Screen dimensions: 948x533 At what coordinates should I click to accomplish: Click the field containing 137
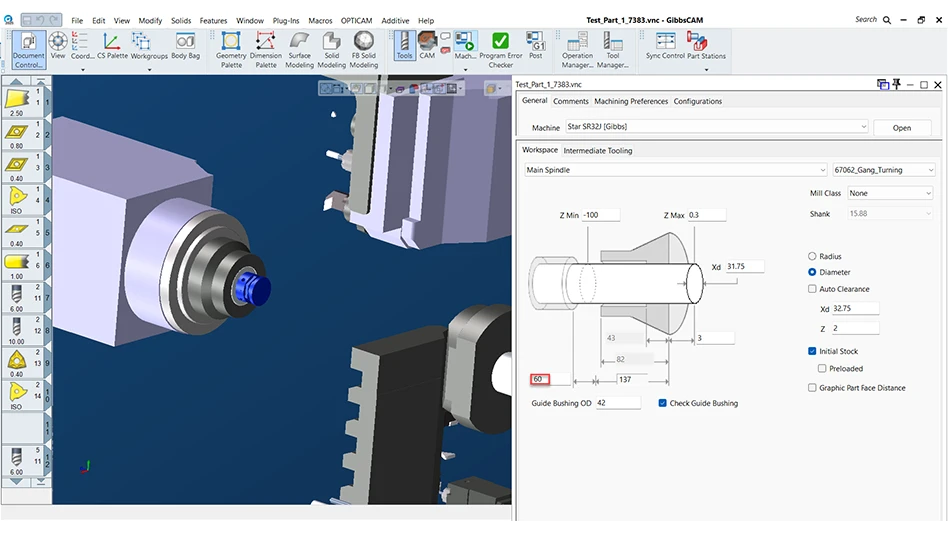pyautogui.click(x=631, y=380)
